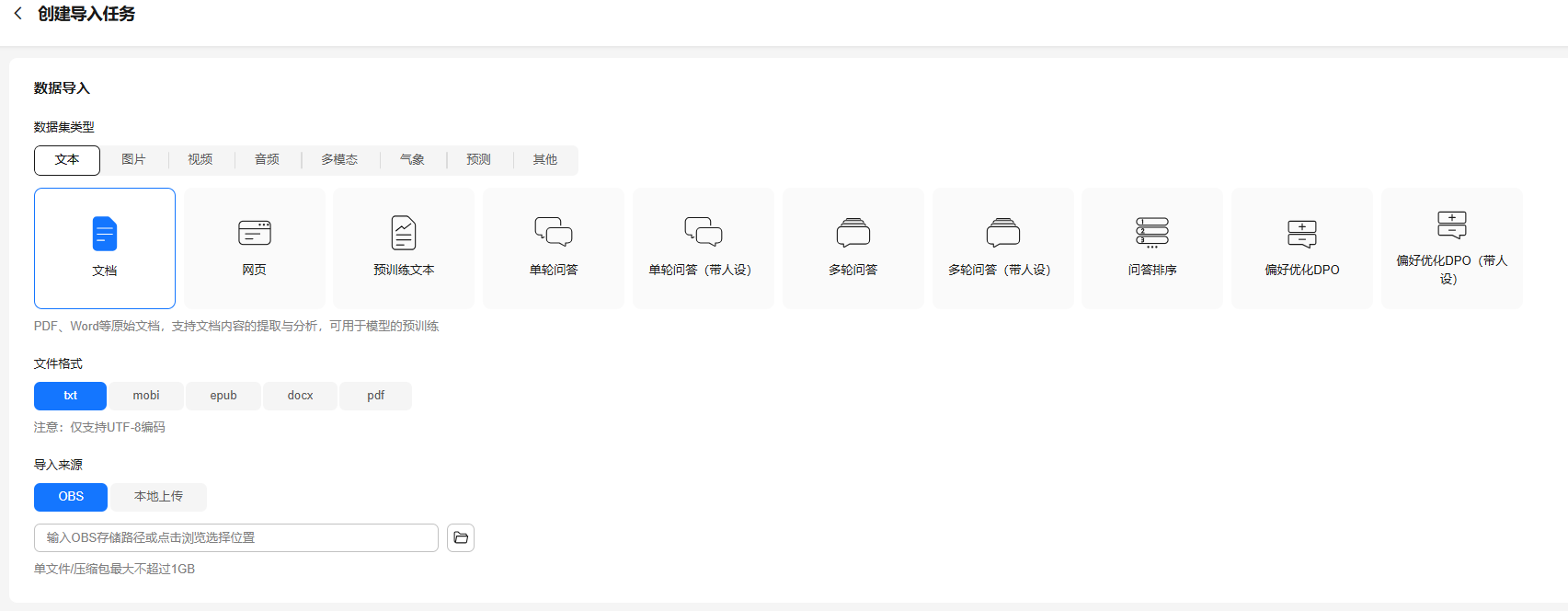Click the 网页 card label
The width and height of the screenshot is (1568, 611).
click(x=255, y=270)
